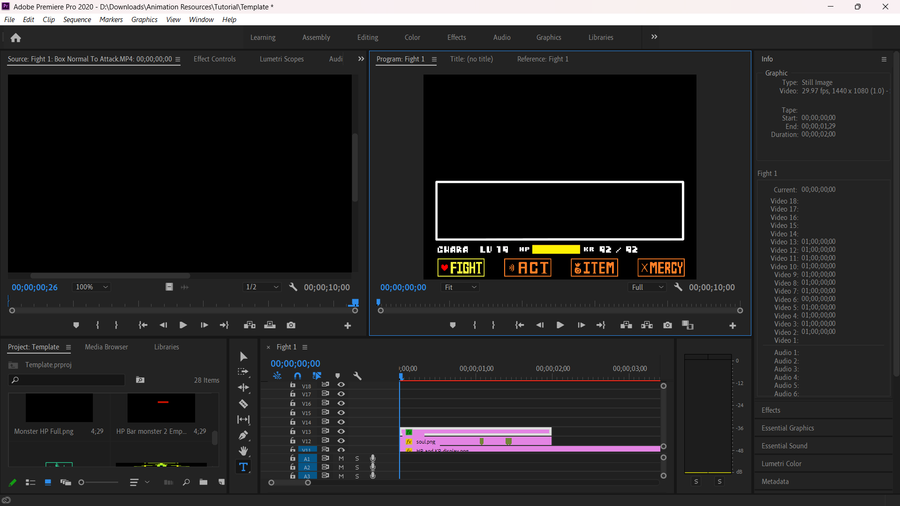Mute audio track A1
Screen dimensions: 900x506
[x=341, y=459]
